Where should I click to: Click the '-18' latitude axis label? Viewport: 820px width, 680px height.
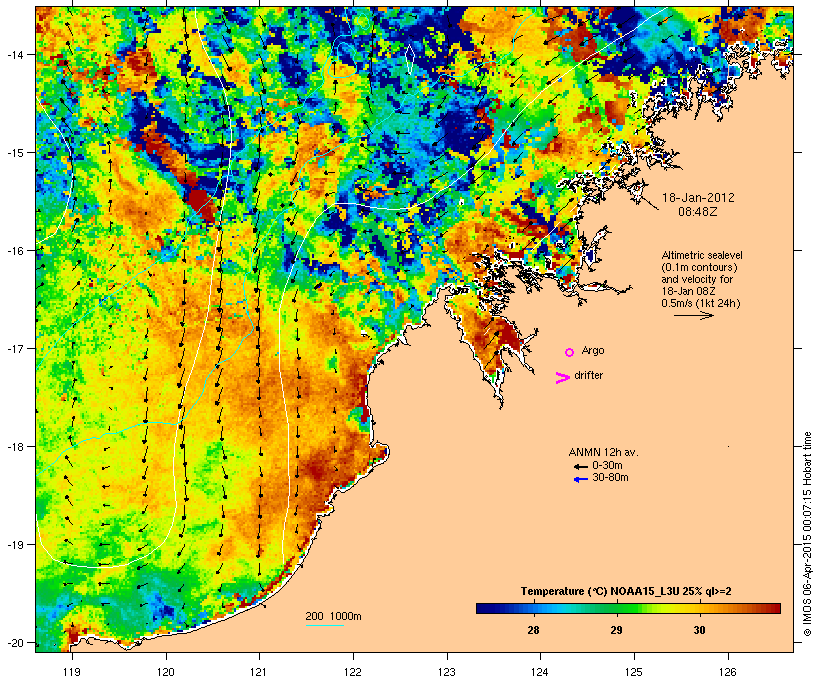[x=15, y=447]
